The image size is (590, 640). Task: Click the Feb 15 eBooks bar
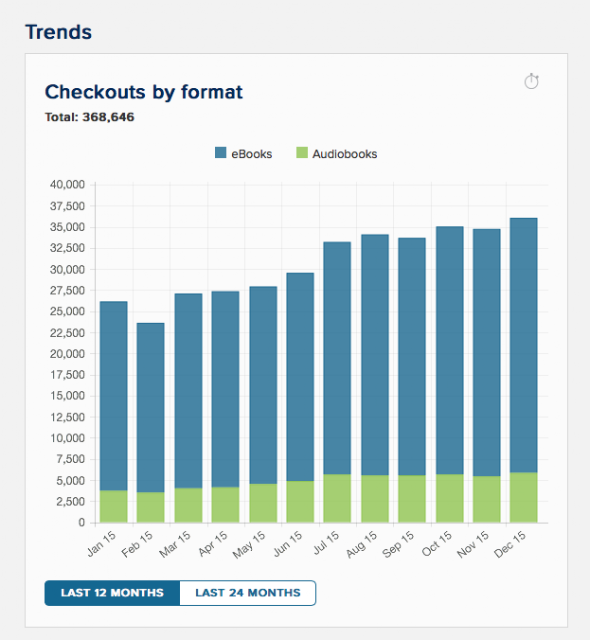coord(151,407)
